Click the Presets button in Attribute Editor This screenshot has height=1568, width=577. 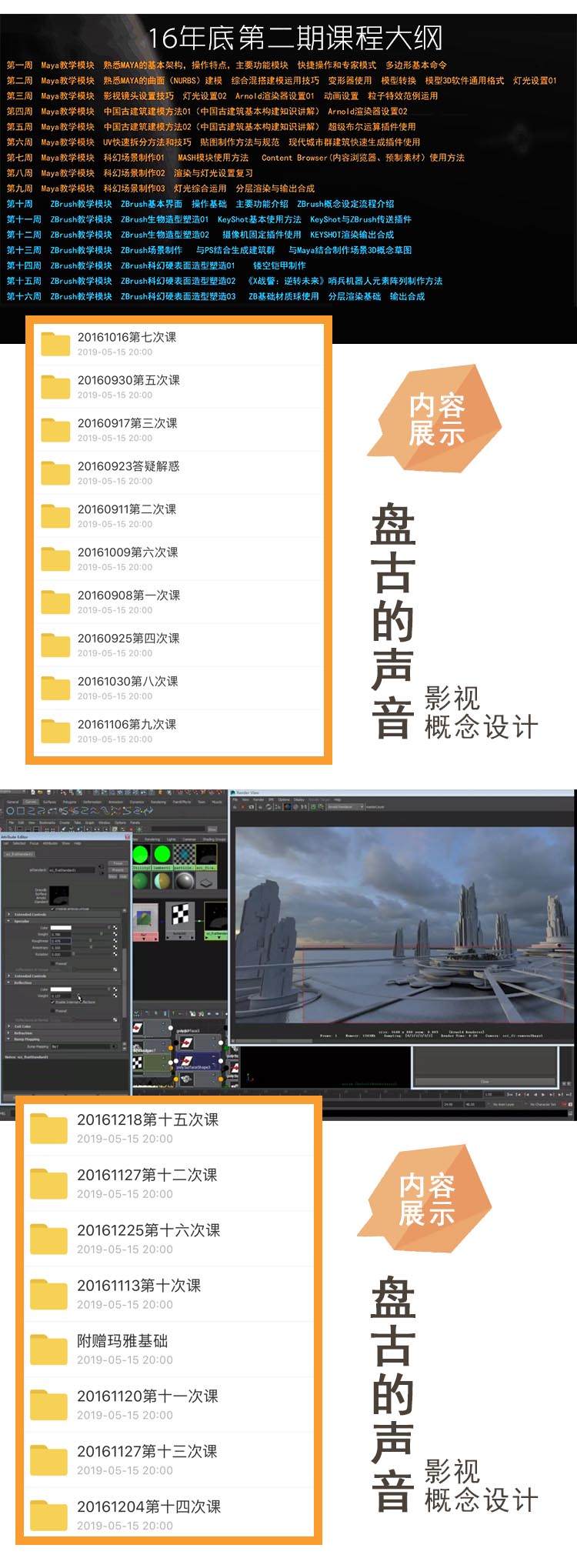pos(118,870)
